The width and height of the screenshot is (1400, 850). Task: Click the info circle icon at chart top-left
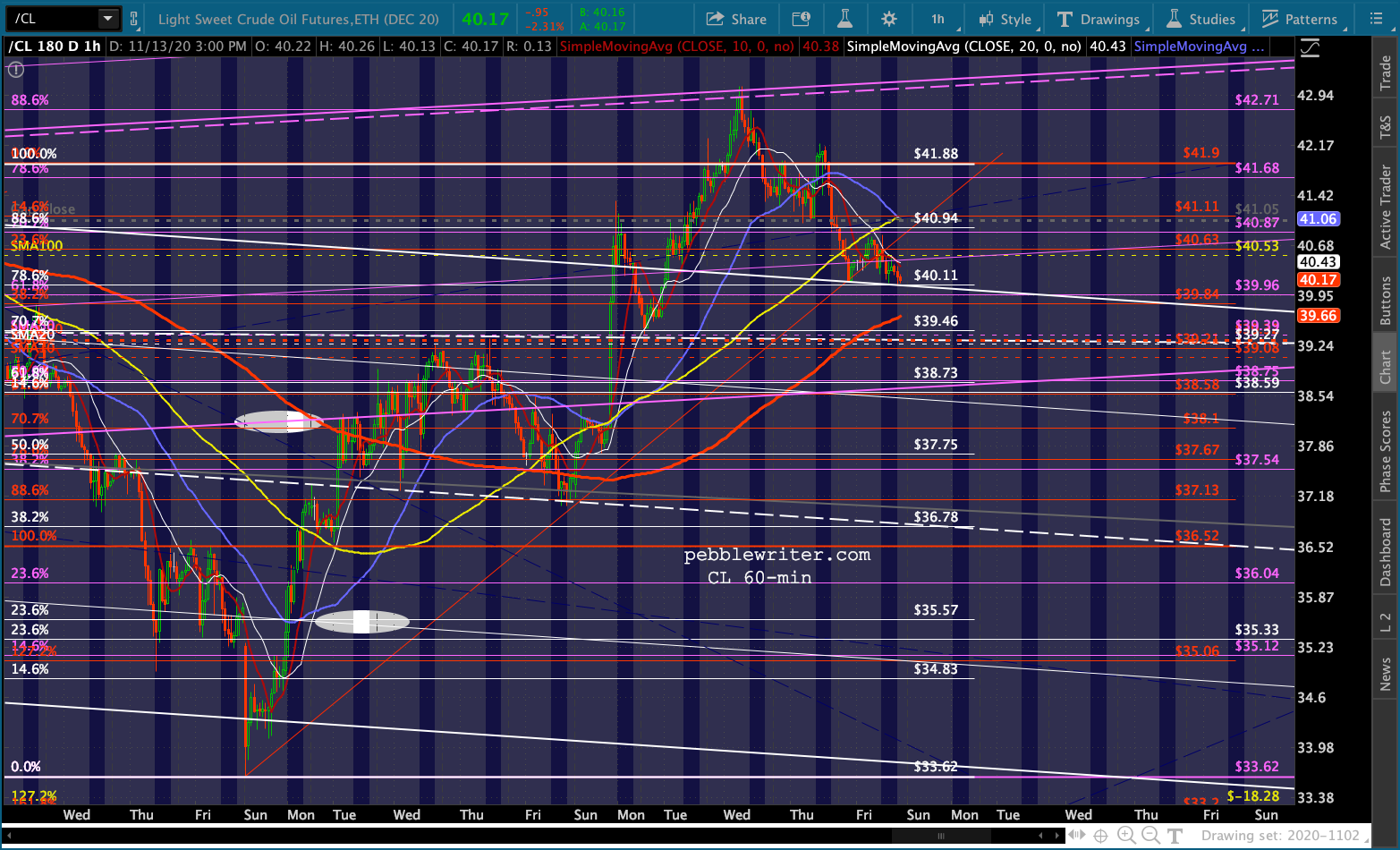pyautogui.click(x=15, y=69)
